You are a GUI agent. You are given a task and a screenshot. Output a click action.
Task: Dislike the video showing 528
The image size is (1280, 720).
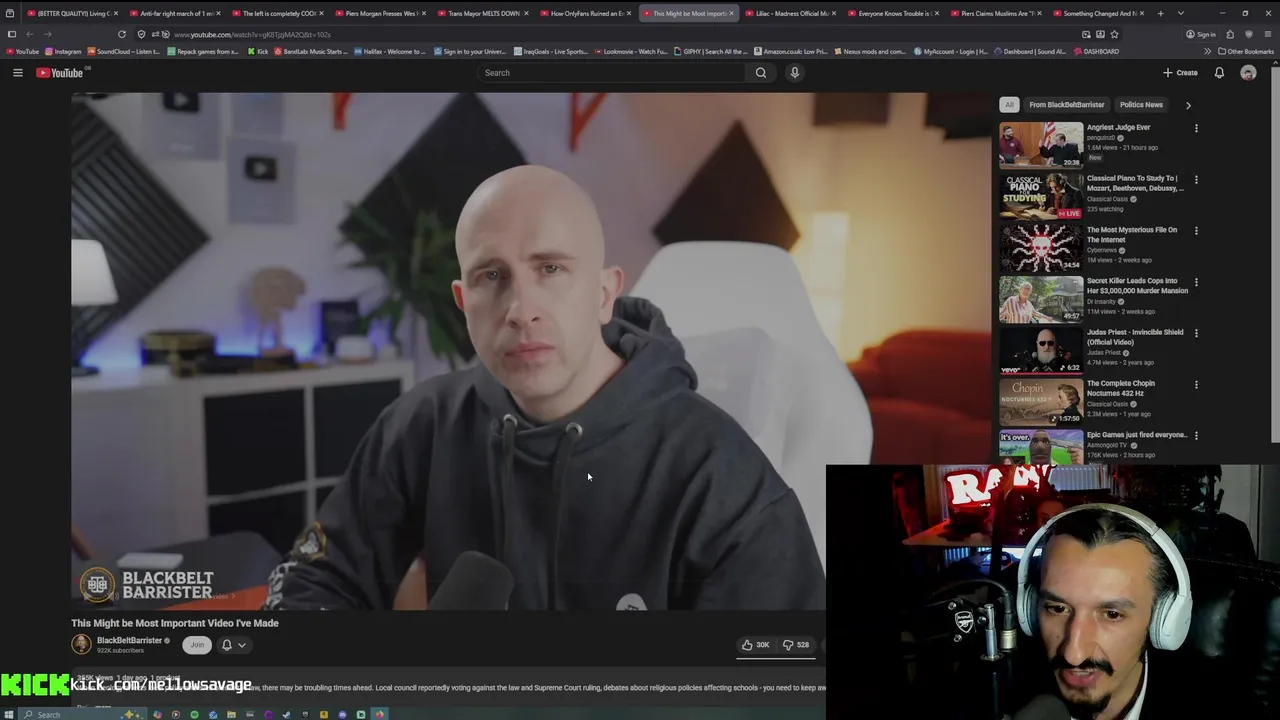coord(796,645)
